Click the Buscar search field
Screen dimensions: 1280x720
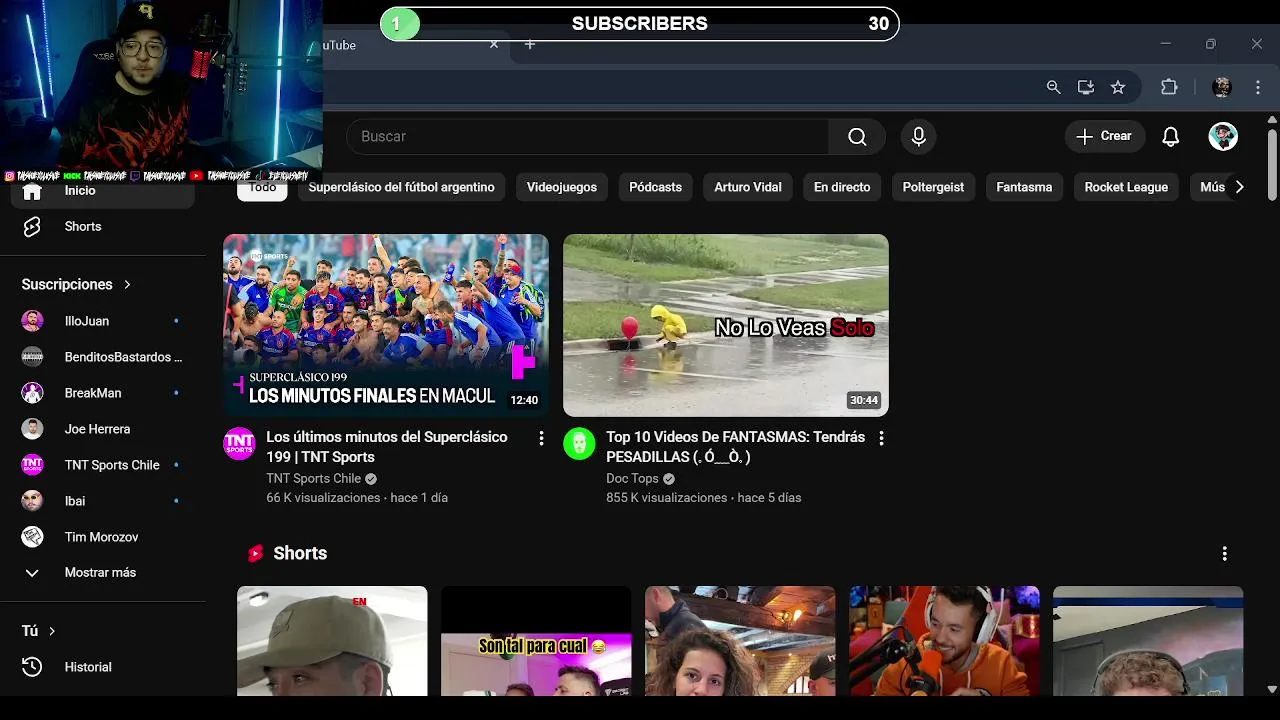588,137
